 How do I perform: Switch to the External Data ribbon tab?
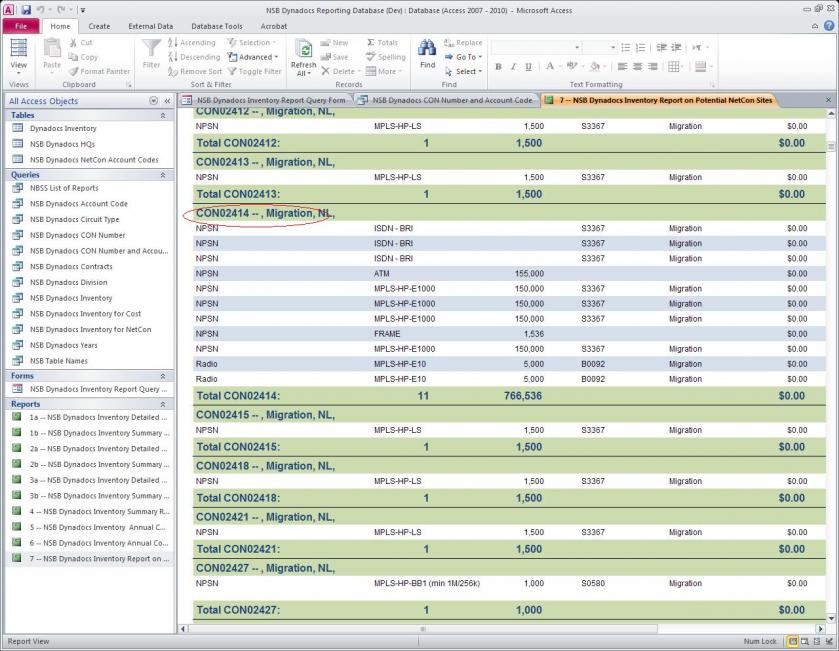pyautogui.click(x=150, y=26)
